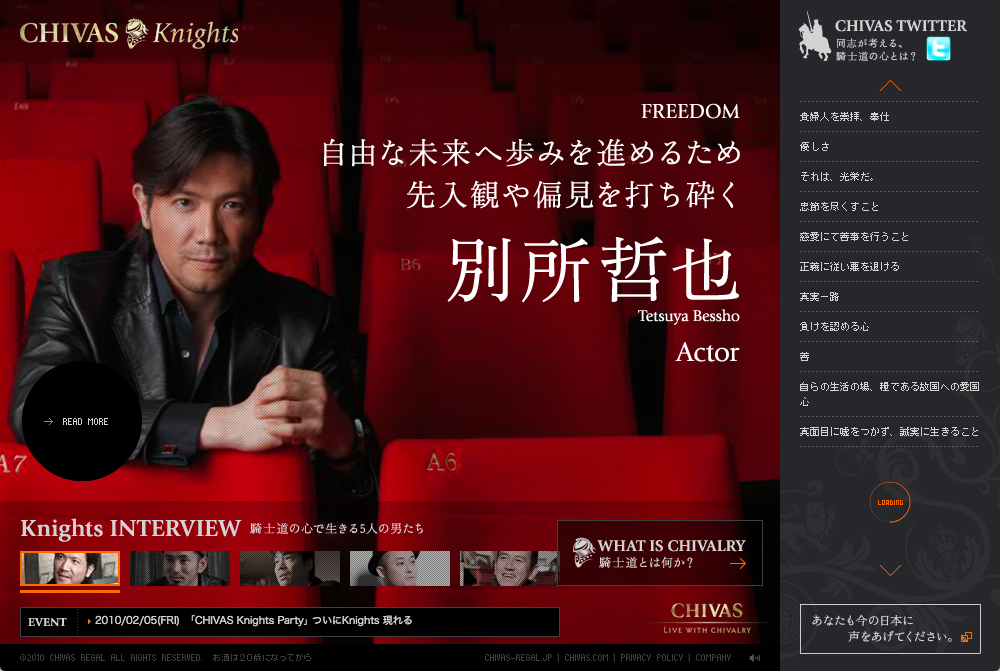Click the CHIVAS Knights helmet logo
Screen dimensions: 1000x671
pos(136,33)
